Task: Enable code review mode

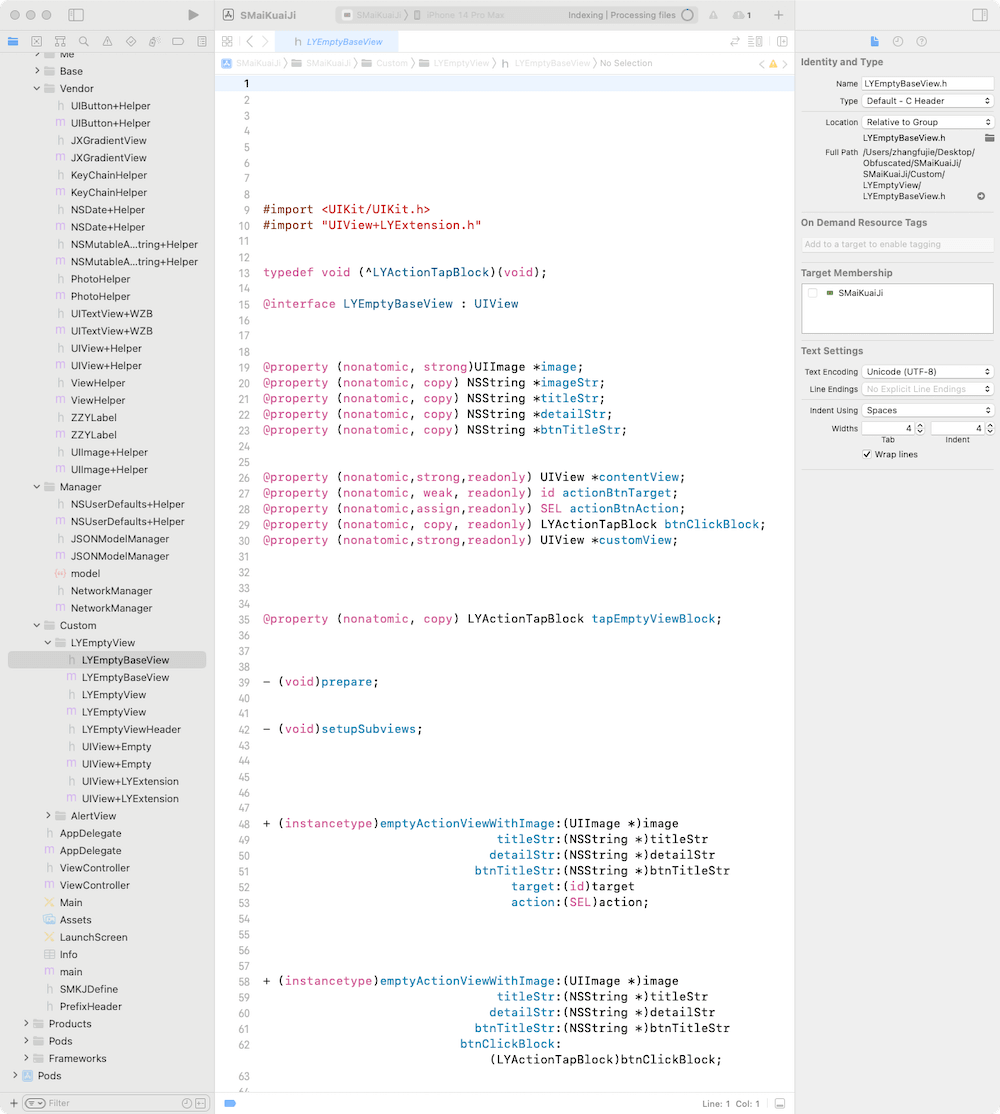Action: pyautogui.click(x=735, y=42)
